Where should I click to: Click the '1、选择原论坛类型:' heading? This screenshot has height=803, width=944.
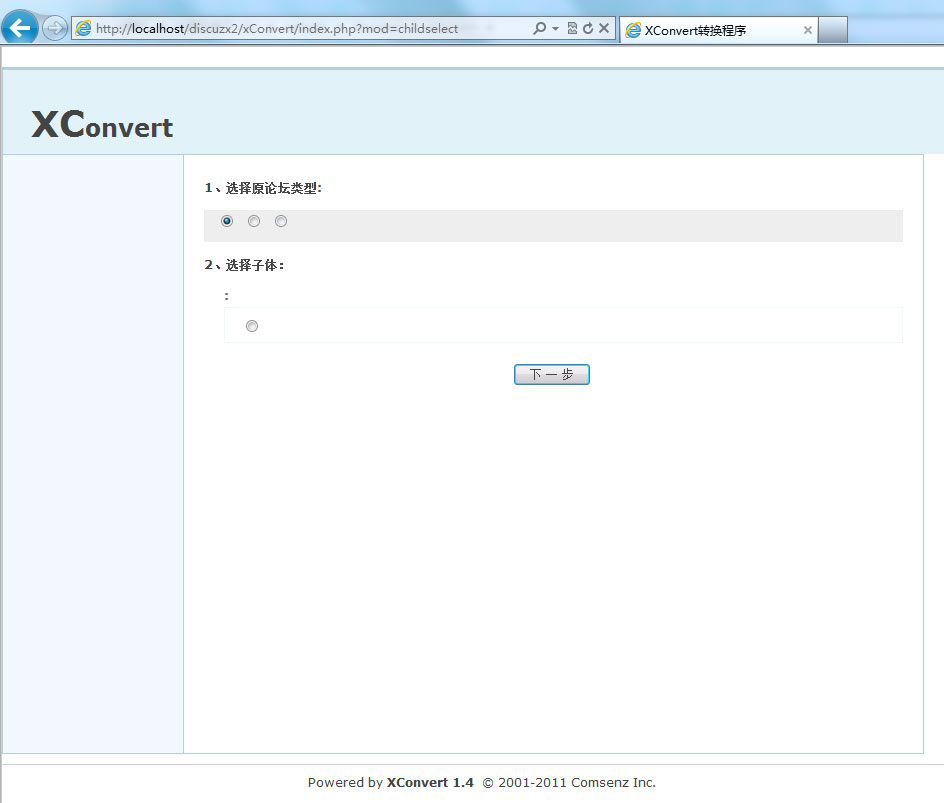[263, 188]
